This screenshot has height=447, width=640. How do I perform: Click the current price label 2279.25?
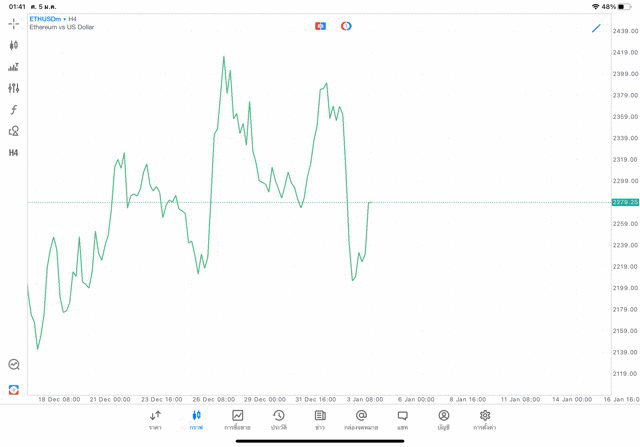click(625, 202)
